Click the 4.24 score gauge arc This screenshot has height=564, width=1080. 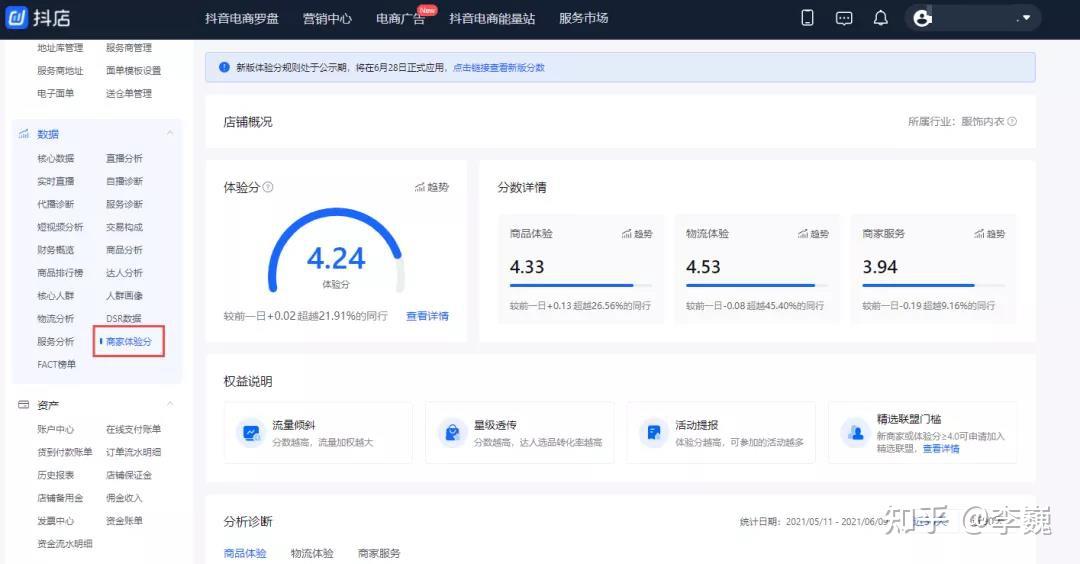336,249
